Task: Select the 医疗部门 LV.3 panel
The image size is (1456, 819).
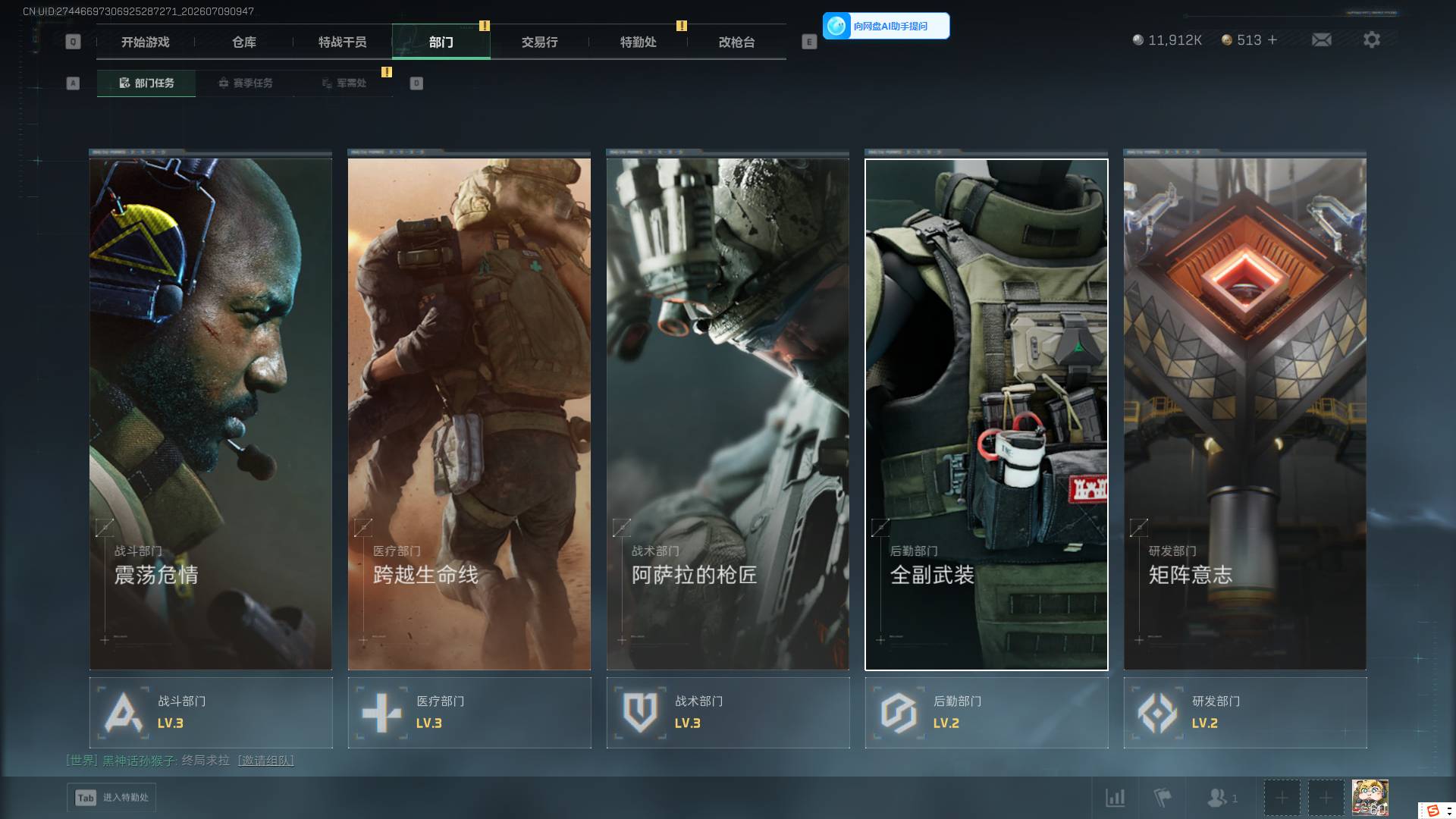Action: coord(469,713)
